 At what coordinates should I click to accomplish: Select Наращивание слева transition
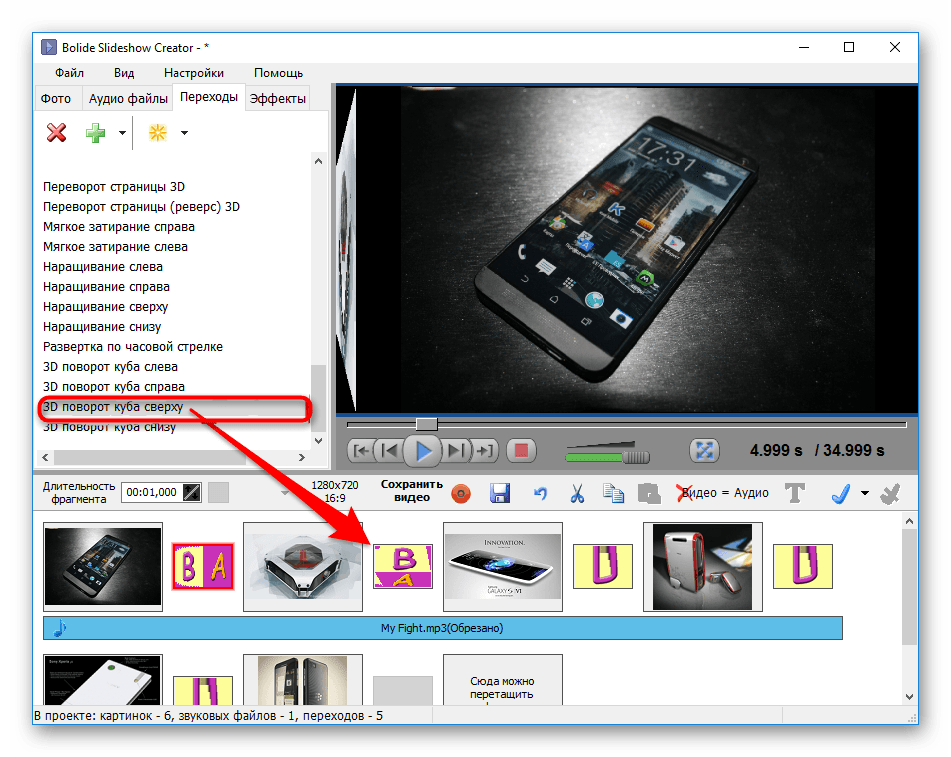(103, 267)
